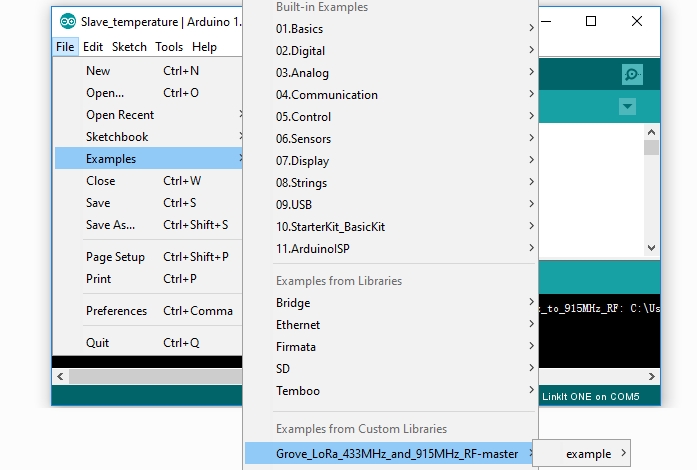Select 04.Communication examples entry
The image size is (697, 470).
[x=327, y=95]
